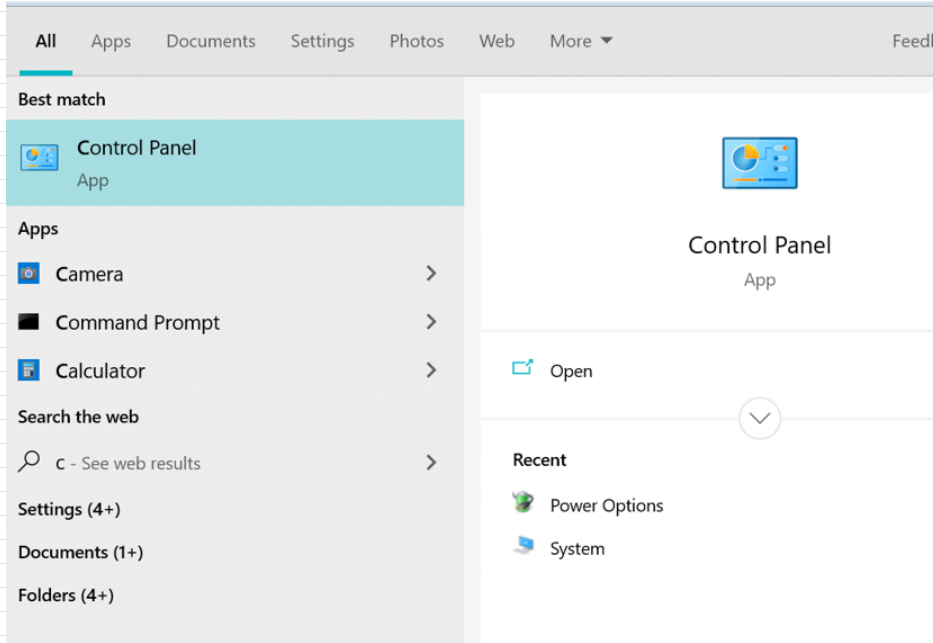Expand the Camera result arrow
This screenshot has height=643, width=933.
click(x=431, y=273)
